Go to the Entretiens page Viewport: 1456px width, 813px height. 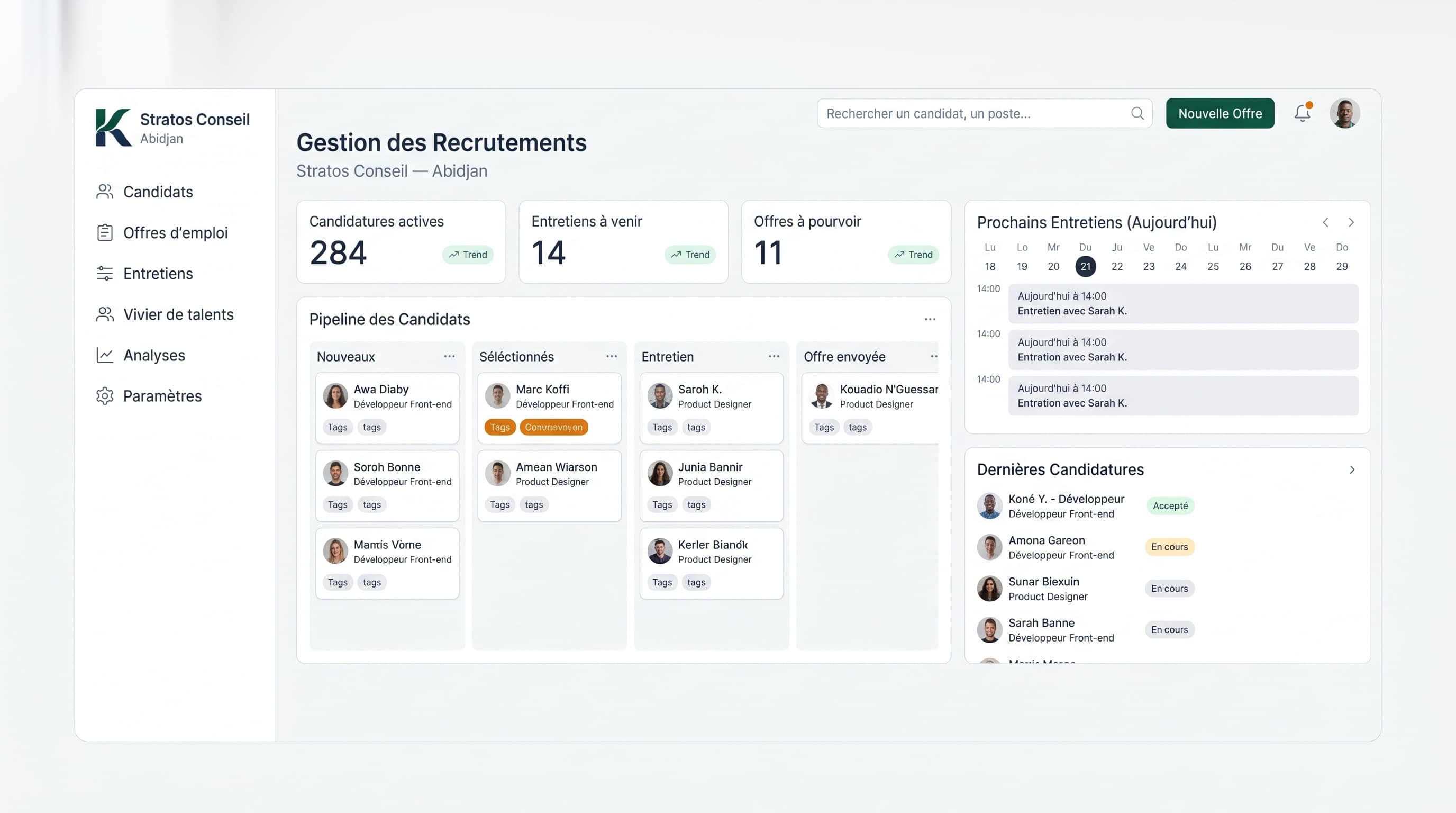(144, 273)
